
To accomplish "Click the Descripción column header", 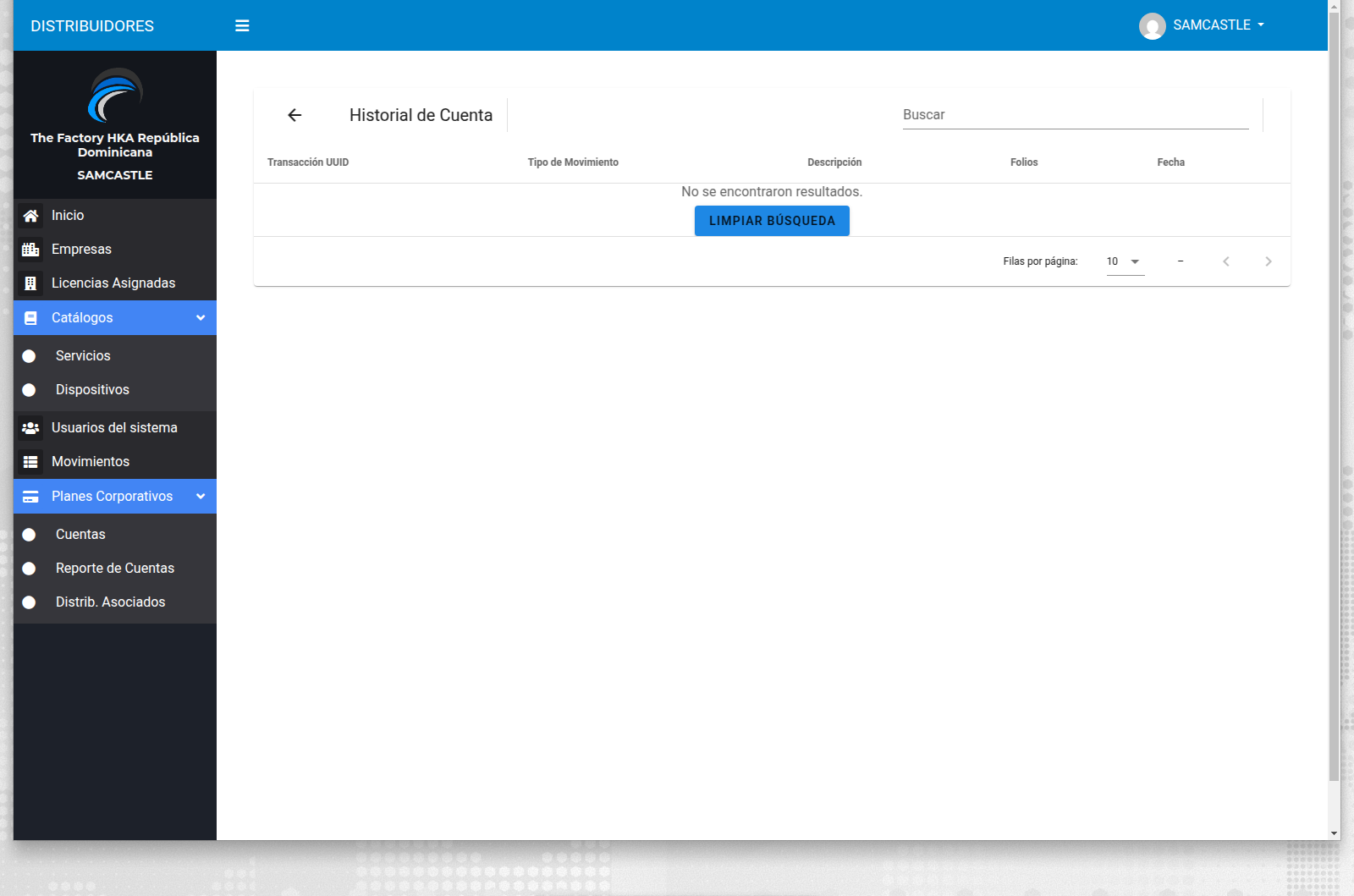I will (x=834, y=162).
